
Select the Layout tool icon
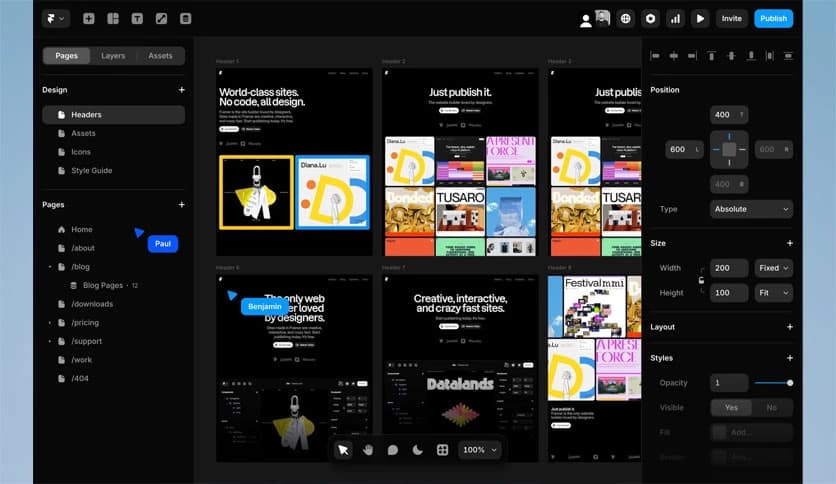[x=113, y=19]
